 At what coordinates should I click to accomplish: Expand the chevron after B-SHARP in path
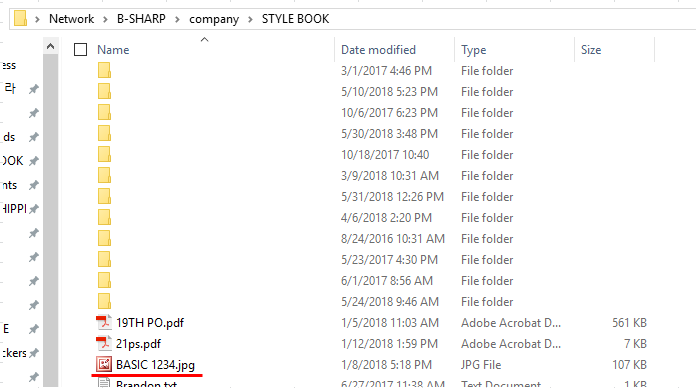pyautogui.click(x=177, y=19)
